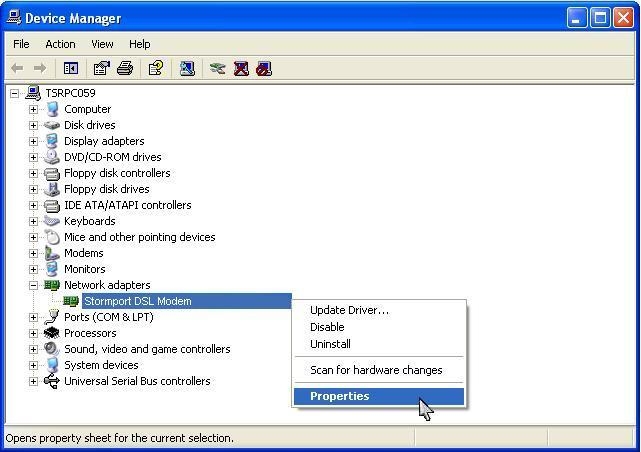
Task: Click the Stormport DSL Modem icon
Action: 71,301
